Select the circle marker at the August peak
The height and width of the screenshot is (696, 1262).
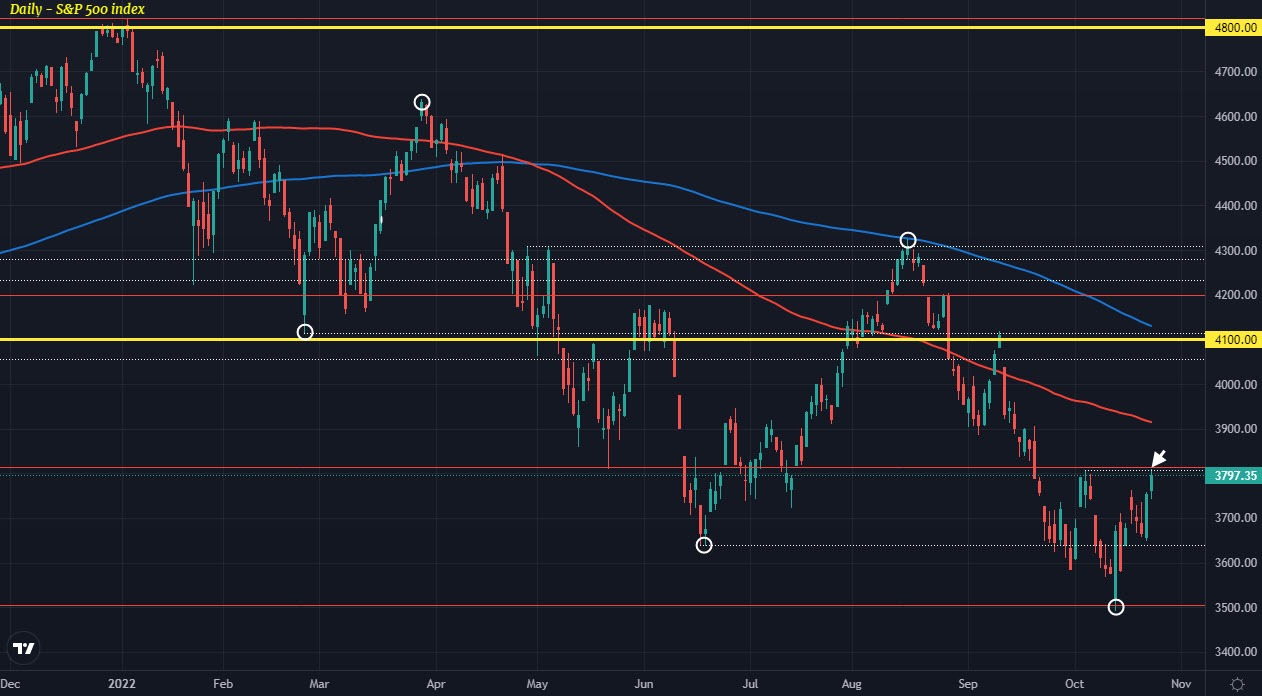pyautogui.click(x=908, y=239)
